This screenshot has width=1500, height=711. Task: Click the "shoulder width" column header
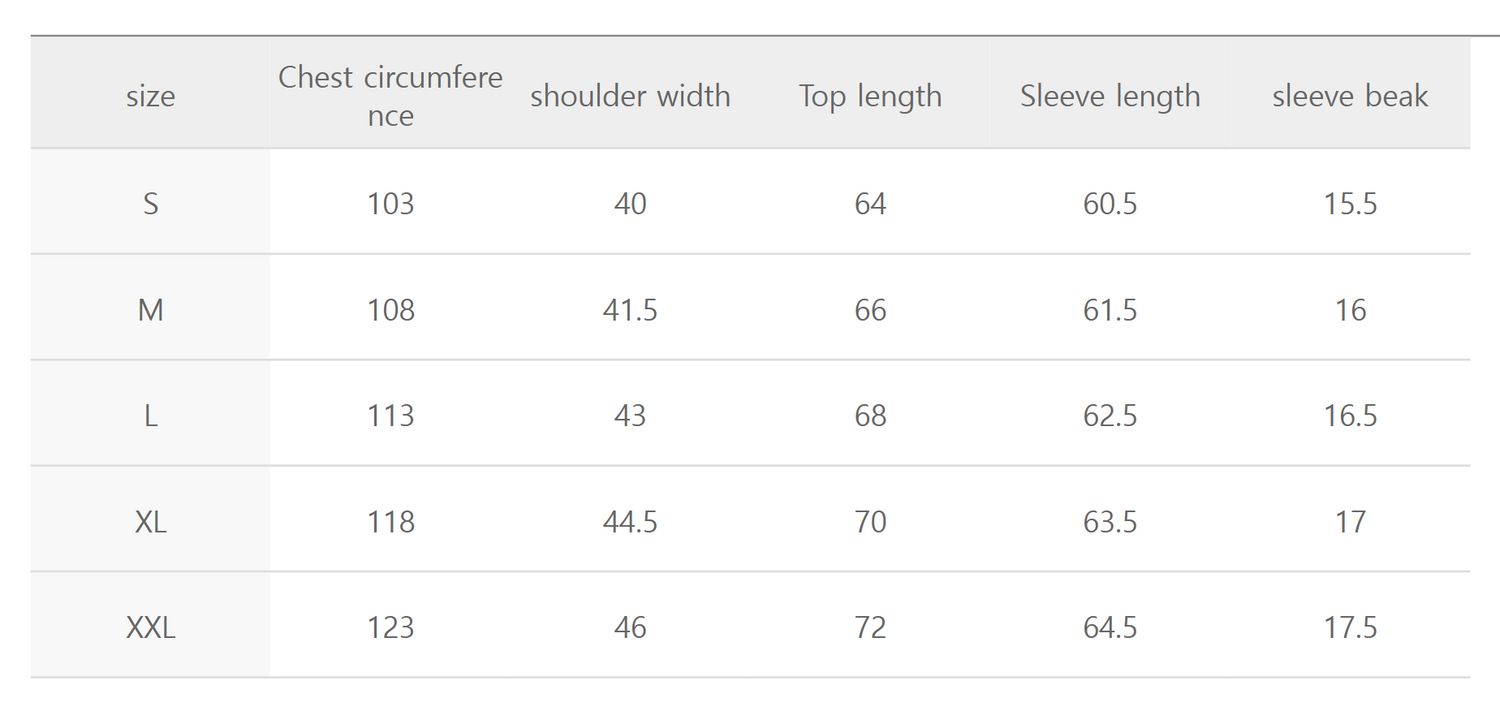(x=630, y=96)
